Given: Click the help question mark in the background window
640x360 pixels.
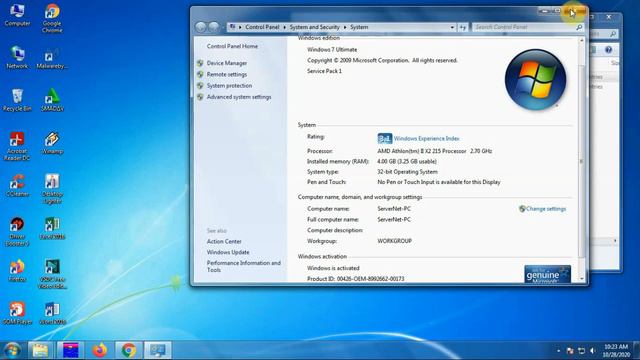Looking at the screenshot, I should pyautogui.click(x=608, y=50).
